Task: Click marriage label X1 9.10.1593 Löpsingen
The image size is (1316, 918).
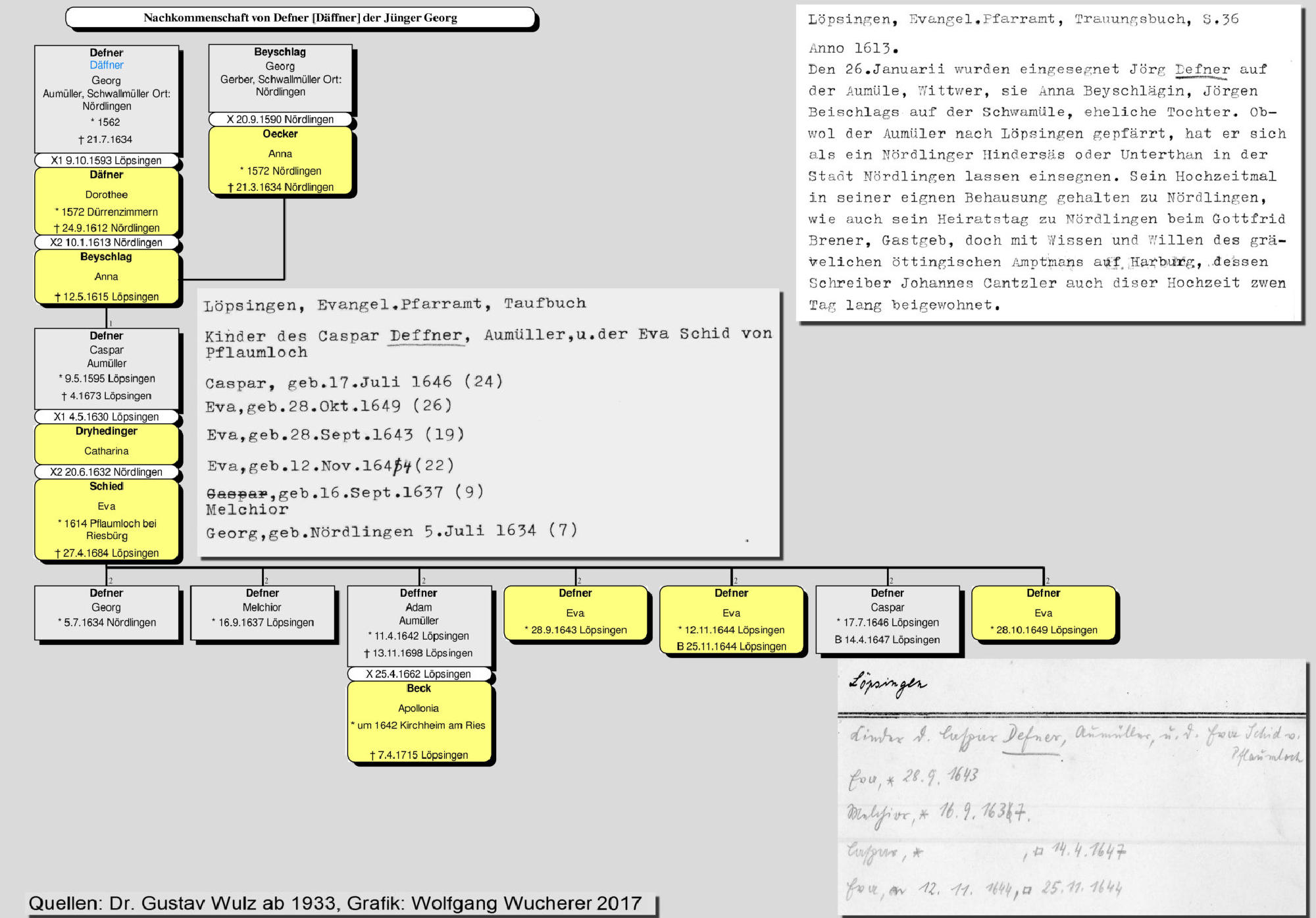Action: [x=107, y=160]
